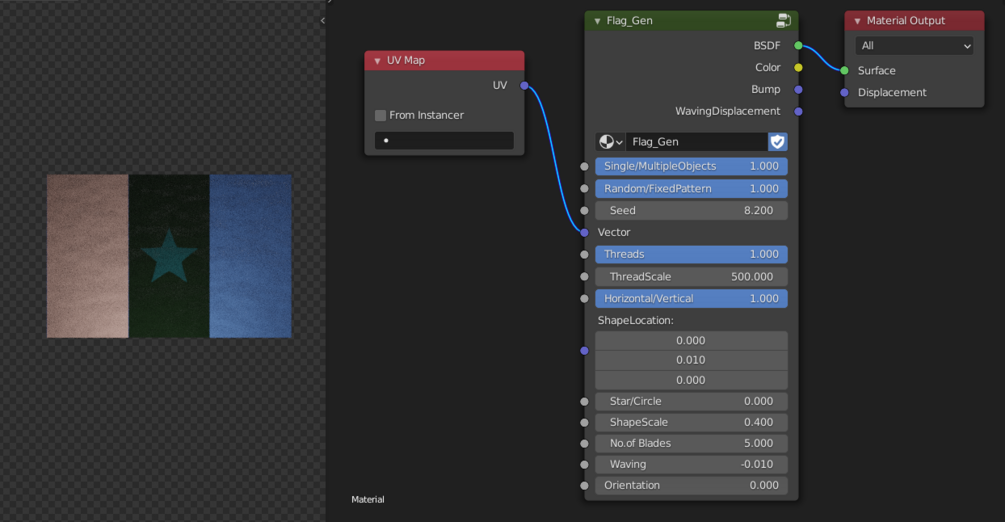Select the UV Map node header

[444, 60]
